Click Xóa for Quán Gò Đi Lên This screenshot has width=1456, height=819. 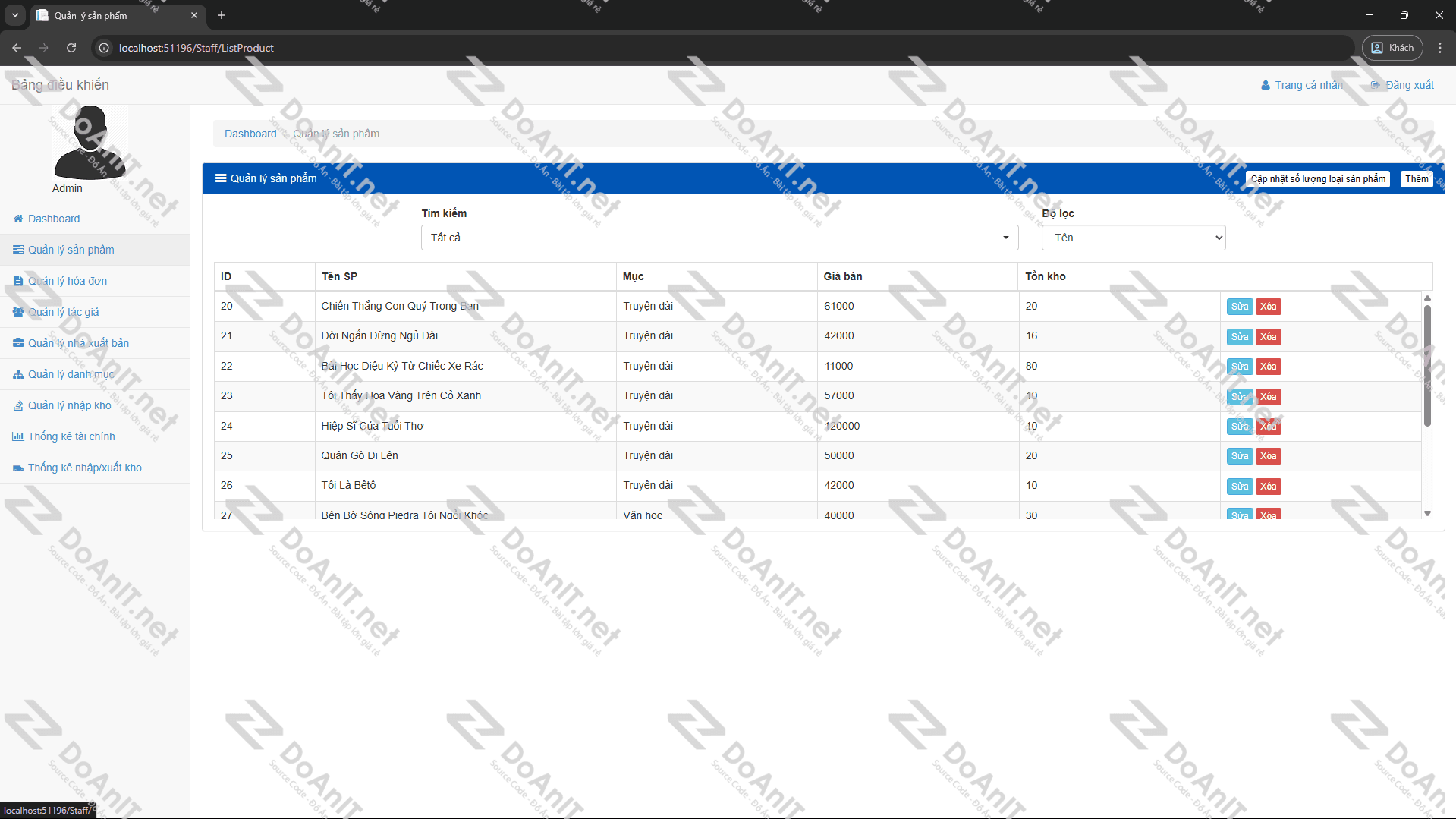click(1268, 456)
